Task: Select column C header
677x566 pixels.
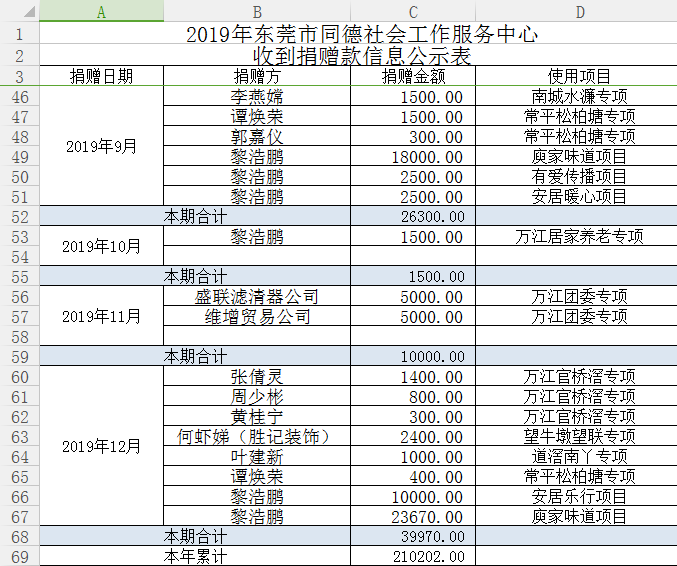Action: [413, 11]
